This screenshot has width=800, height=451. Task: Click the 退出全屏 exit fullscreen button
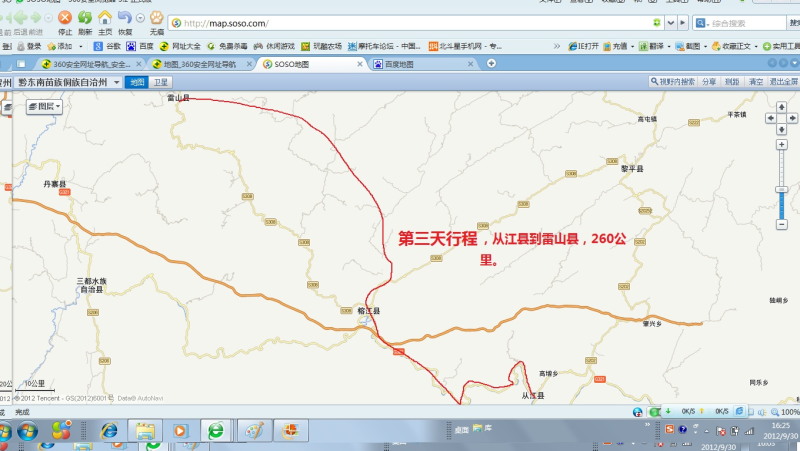783,82
